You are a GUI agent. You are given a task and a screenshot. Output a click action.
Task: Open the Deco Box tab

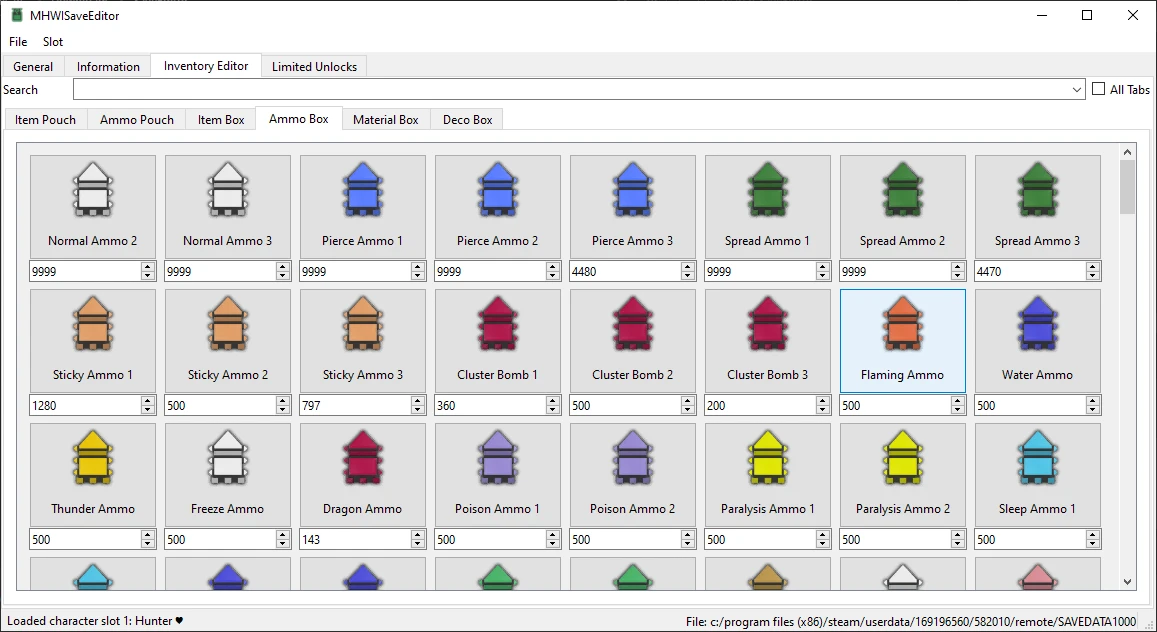click(x=467, y=119)
